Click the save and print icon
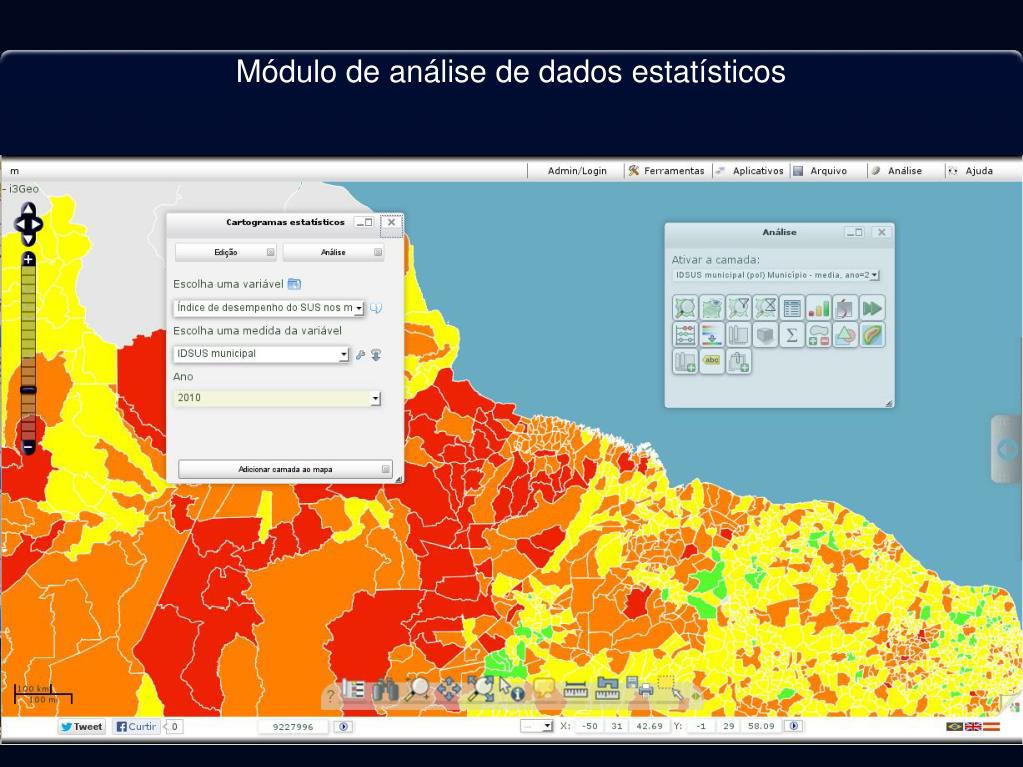 click(x=639, y=687)
